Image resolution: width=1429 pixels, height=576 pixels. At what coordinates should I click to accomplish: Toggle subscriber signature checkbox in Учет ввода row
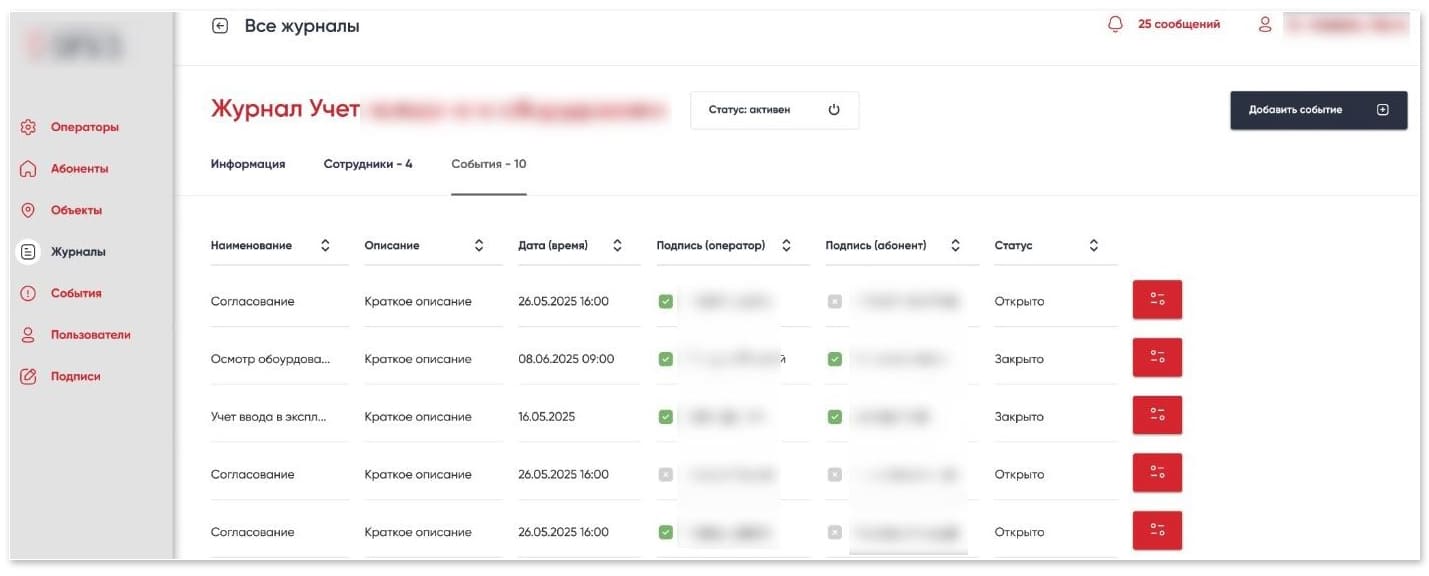pos(835,417)
